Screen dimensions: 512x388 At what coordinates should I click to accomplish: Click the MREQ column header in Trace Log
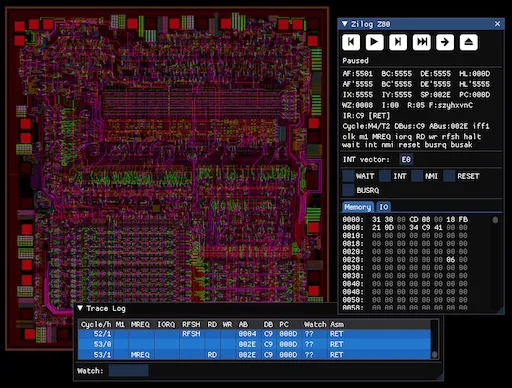pyautogui.click(x=140, y=324)
